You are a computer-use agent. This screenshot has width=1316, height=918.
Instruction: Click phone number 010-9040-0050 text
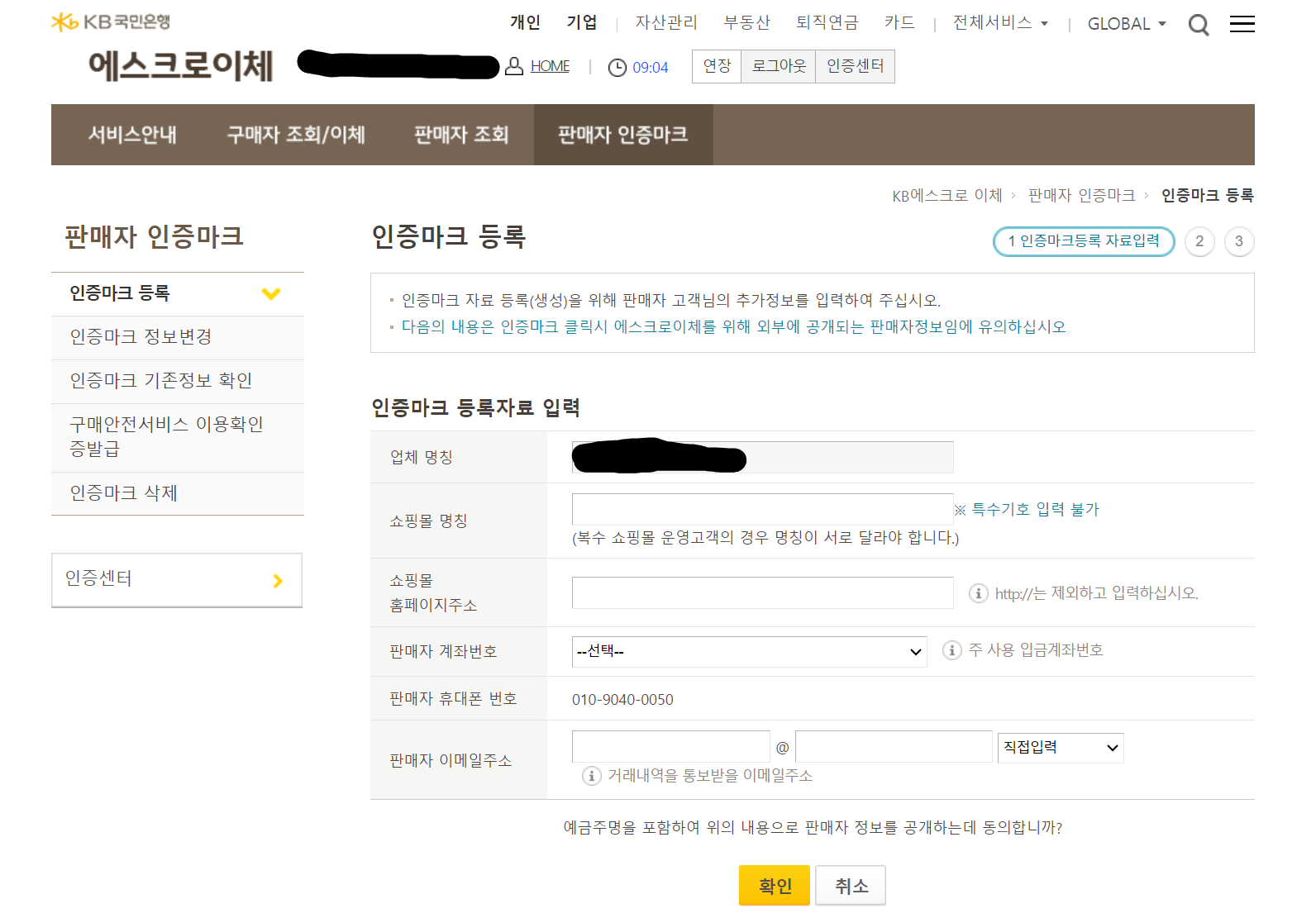(622, 700)
